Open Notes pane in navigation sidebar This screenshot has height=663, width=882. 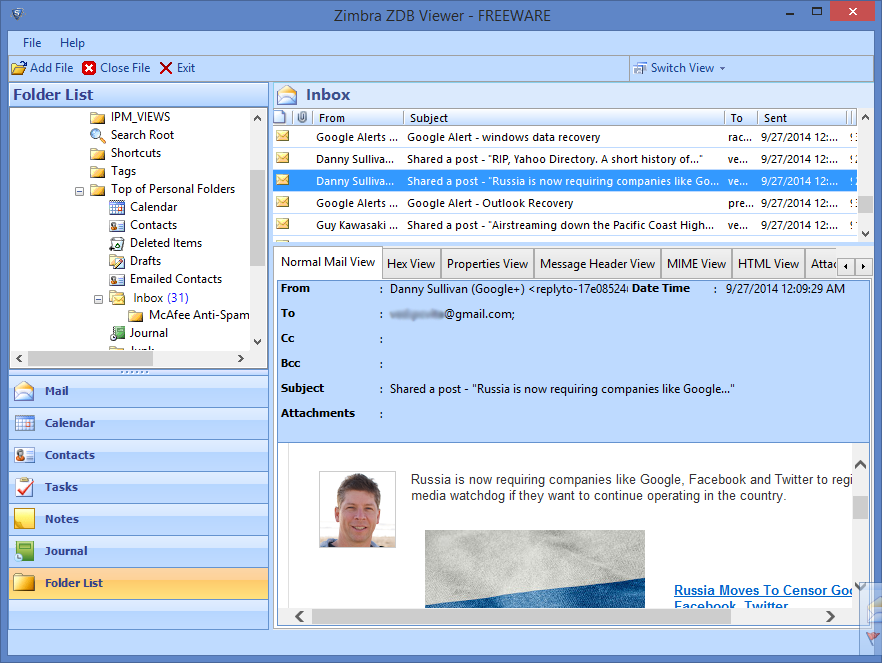138,519
